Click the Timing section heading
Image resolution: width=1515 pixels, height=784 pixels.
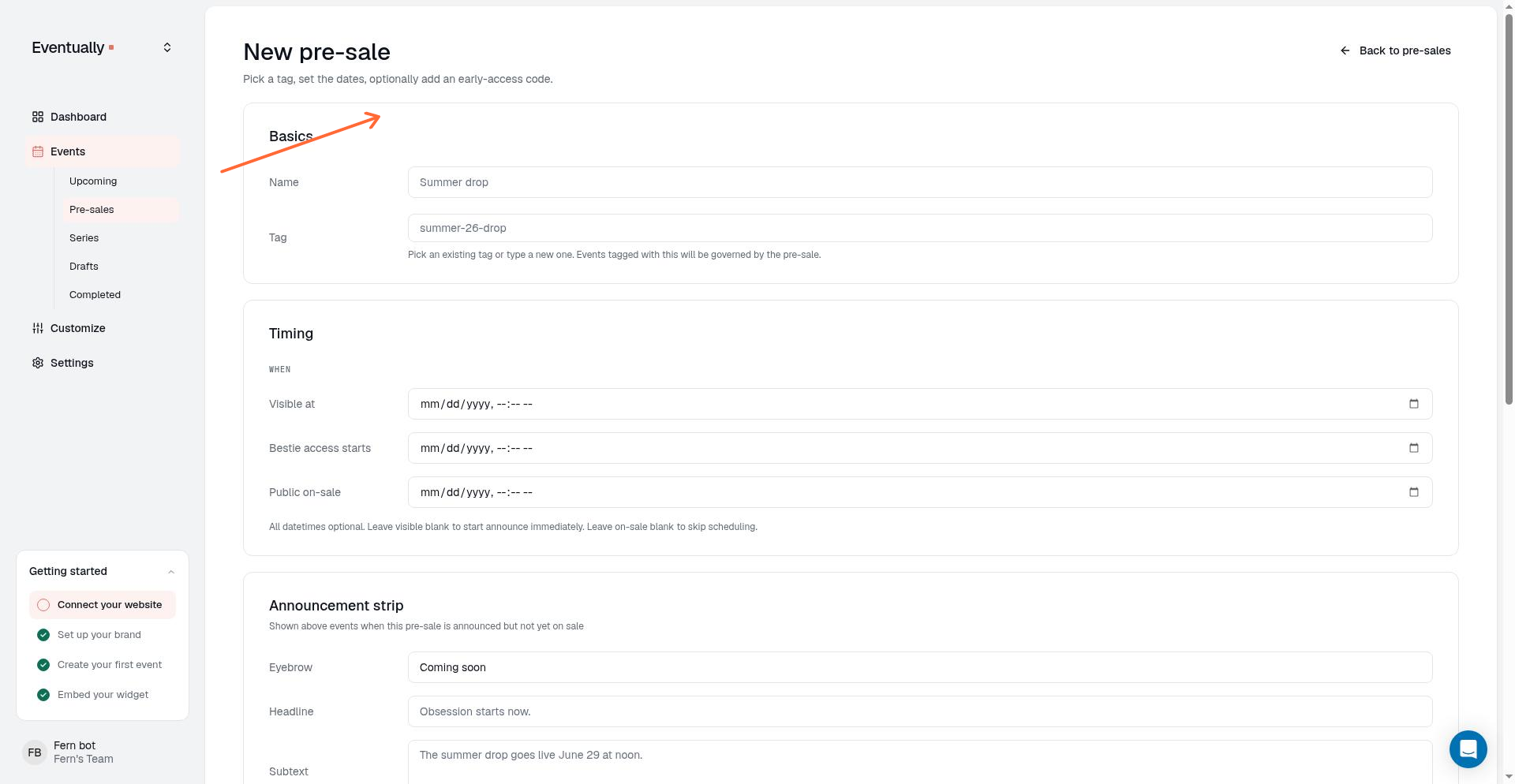(x=291, y=334)
